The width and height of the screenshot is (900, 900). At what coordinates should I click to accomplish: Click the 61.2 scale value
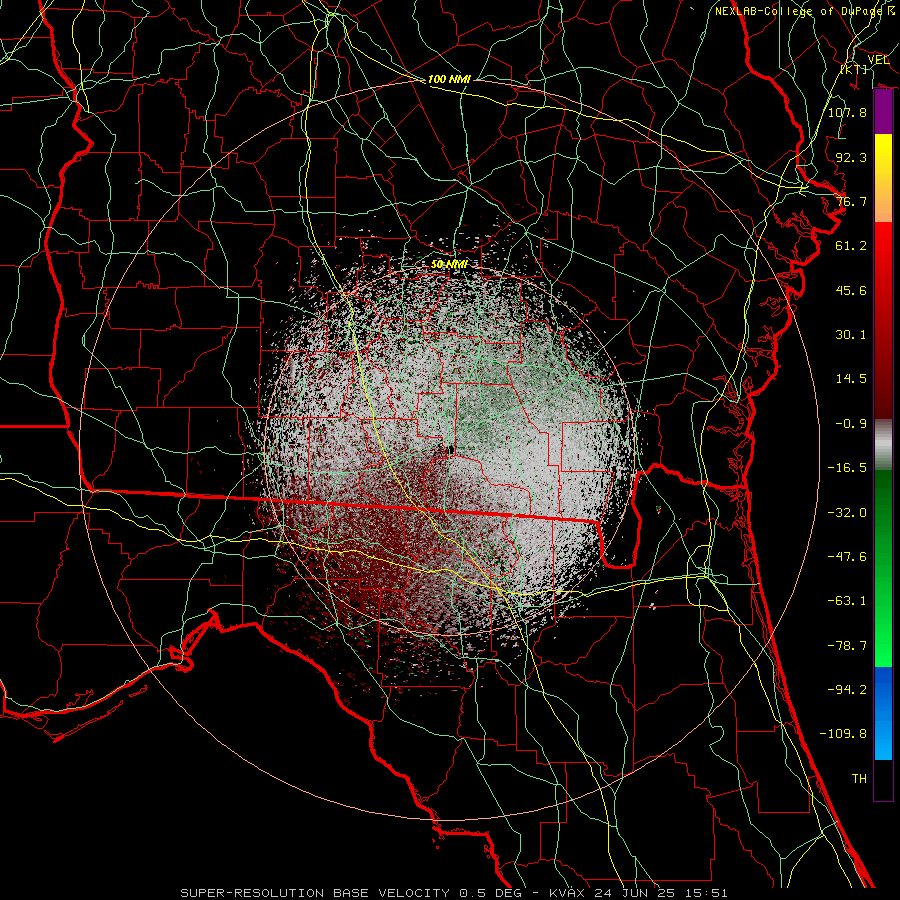pyautogui.click(x=851, y=246)
